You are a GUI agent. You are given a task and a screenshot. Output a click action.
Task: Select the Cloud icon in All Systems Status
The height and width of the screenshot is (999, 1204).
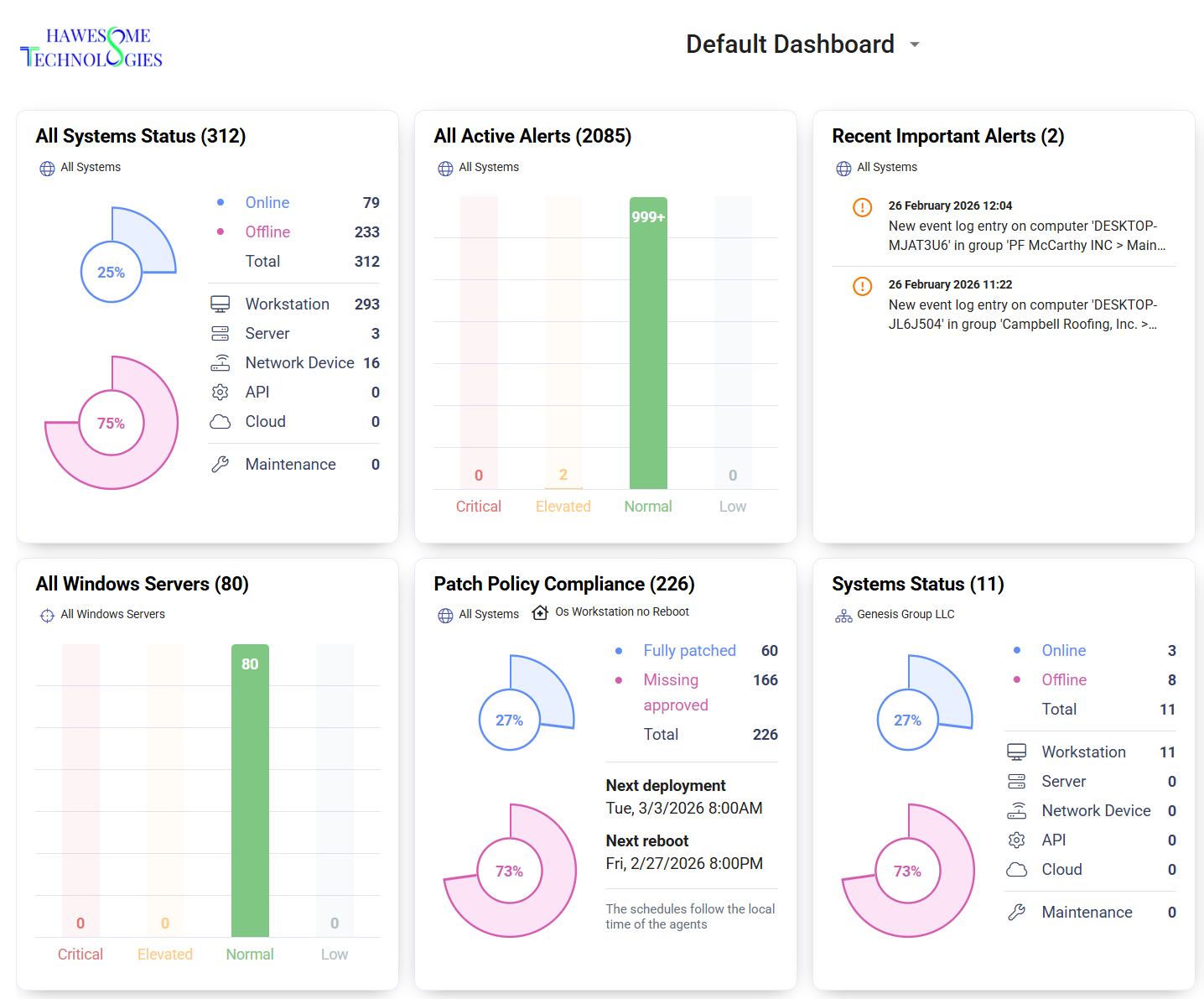[221, 421]
